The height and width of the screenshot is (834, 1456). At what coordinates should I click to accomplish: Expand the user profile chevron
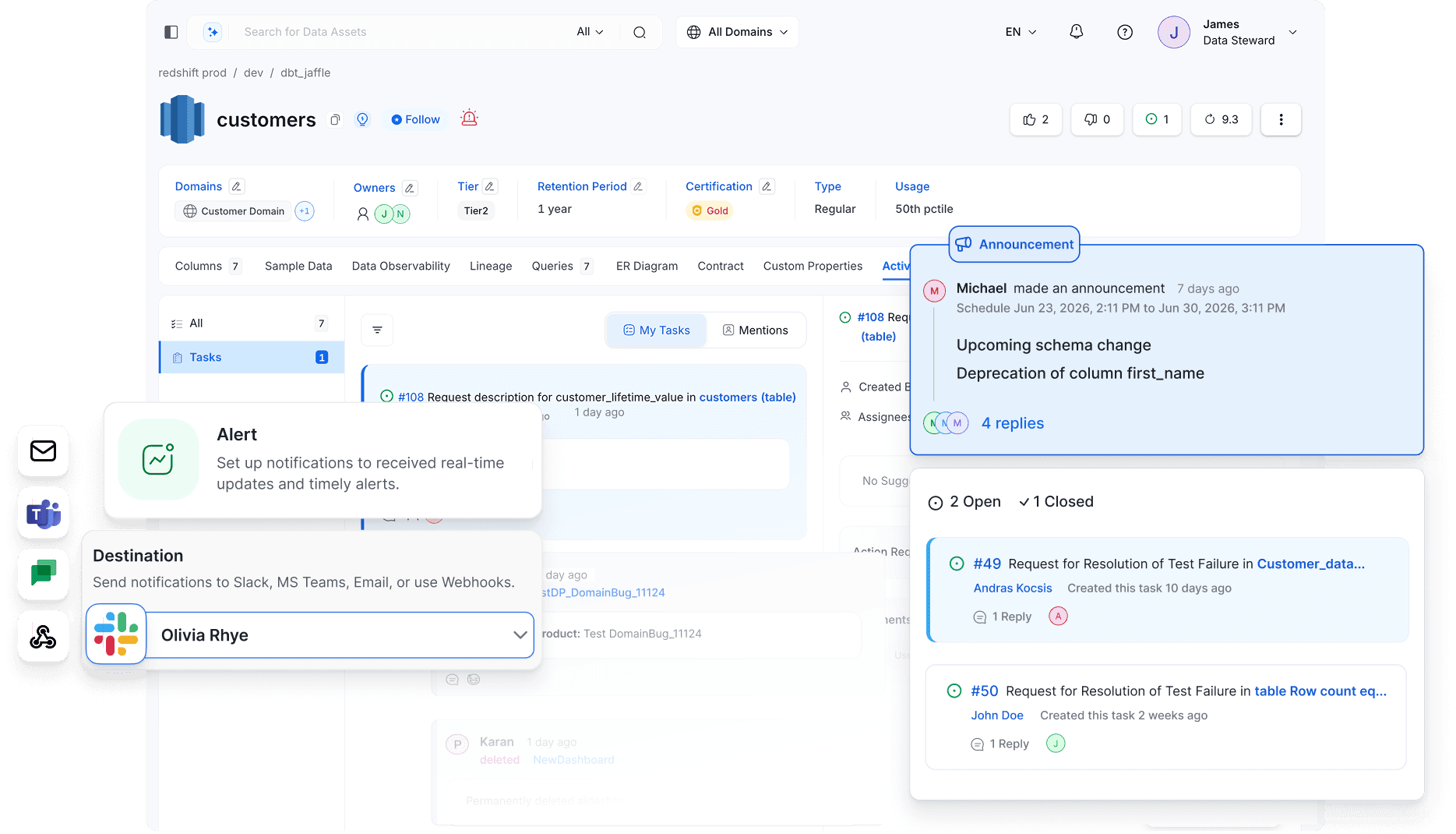pos(1293,32)
